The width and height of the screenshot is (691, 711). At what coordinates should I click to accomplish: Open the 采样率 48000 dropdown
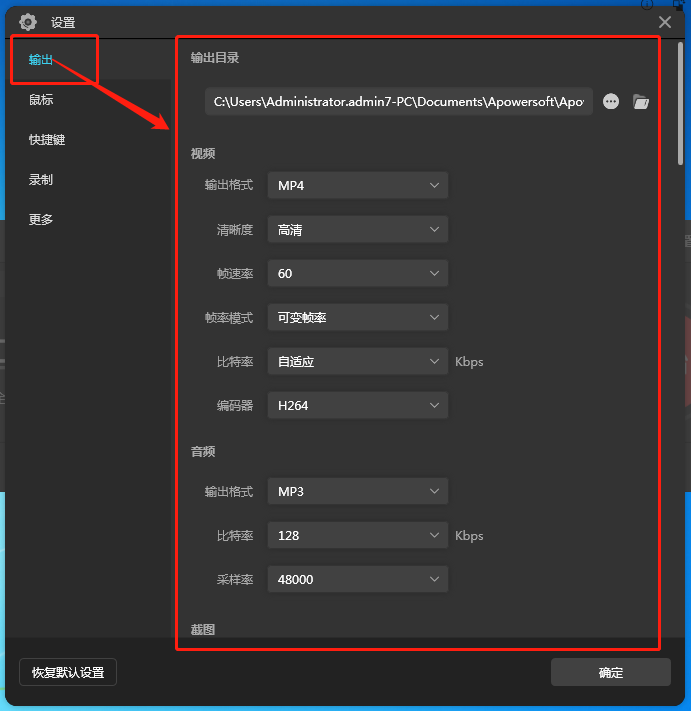pos(358,579)
